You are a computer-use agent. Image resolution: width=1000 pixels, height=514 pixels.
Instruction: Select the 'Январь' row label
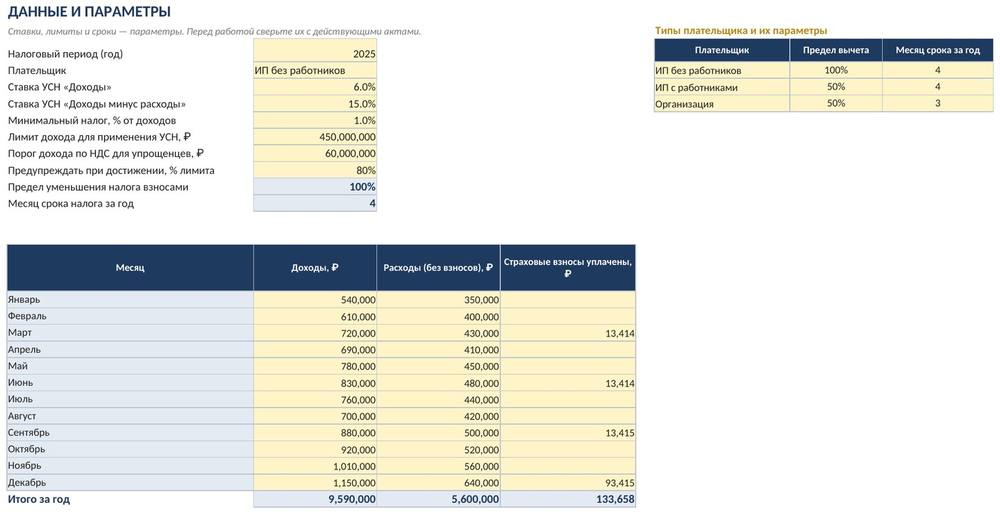click(x=130, y=300)
